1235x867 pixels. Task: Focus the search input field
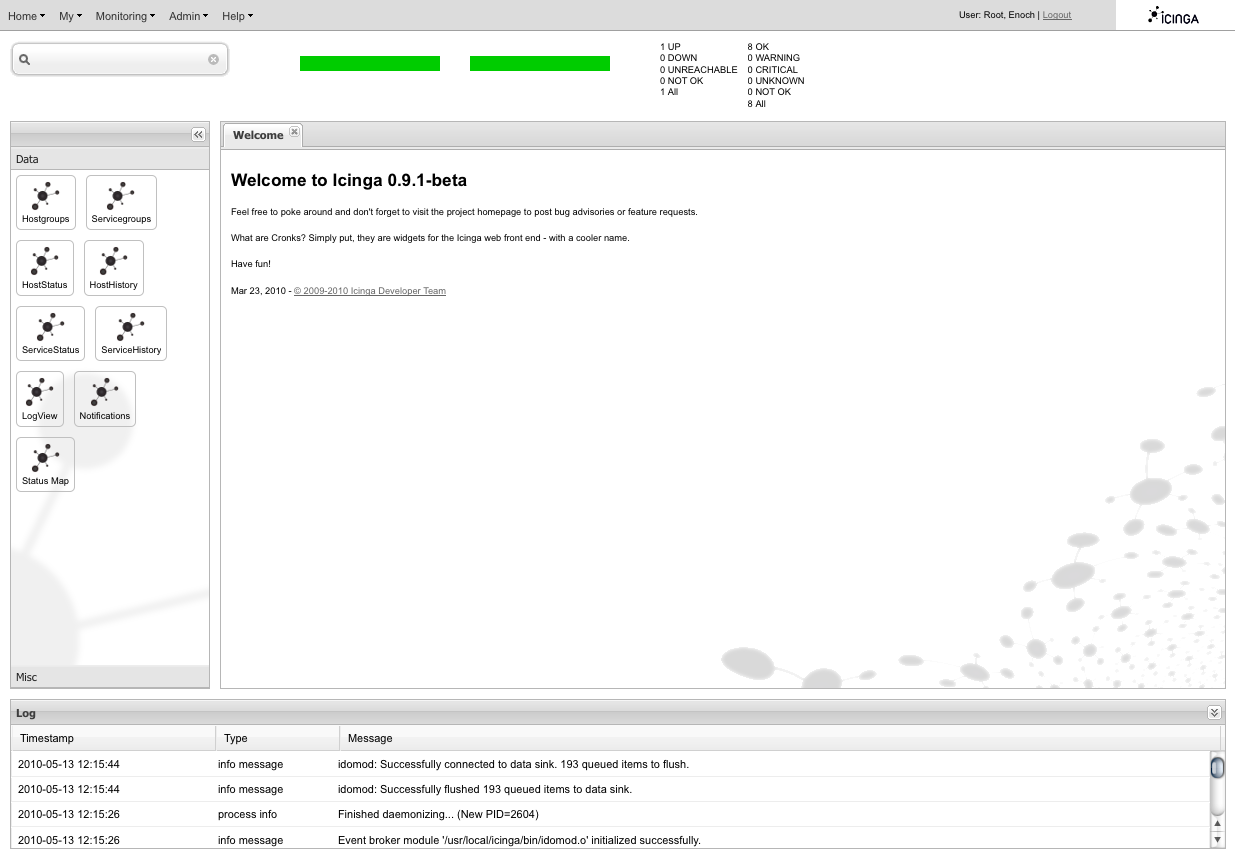(120, 60)
